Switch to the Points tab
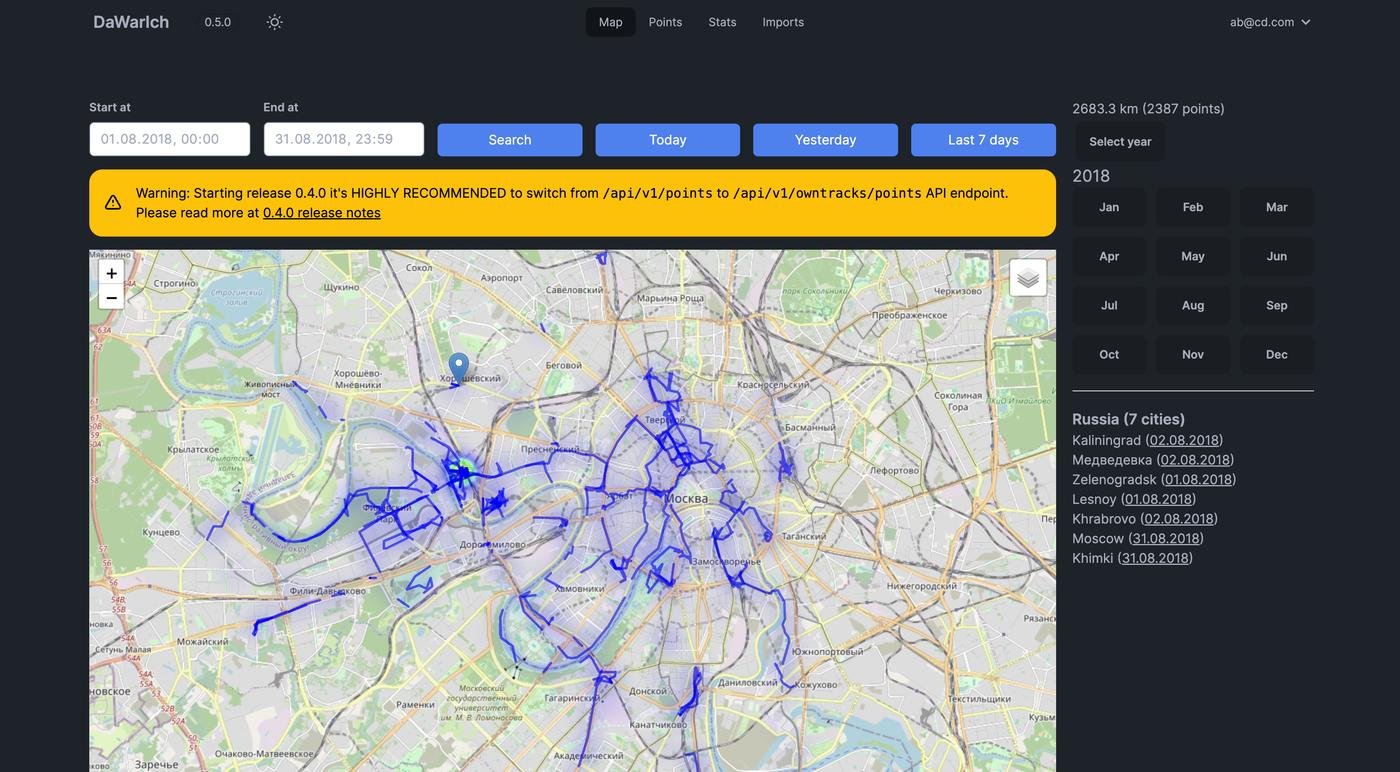The height and width of the screenshot is (772, 1400). (665, 22)
